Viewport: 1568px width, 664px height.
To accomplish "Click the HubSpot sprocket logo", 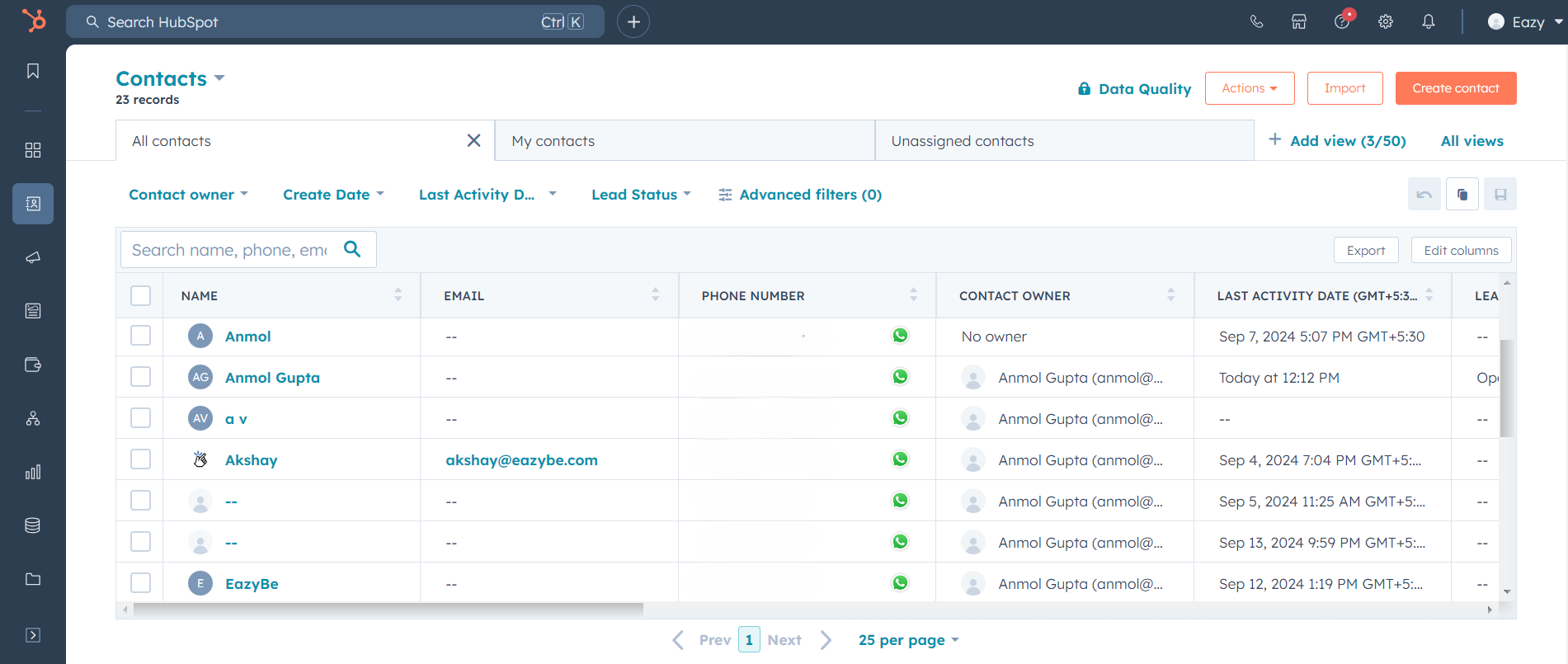I will pyautogui.click(x=34, y=21).
